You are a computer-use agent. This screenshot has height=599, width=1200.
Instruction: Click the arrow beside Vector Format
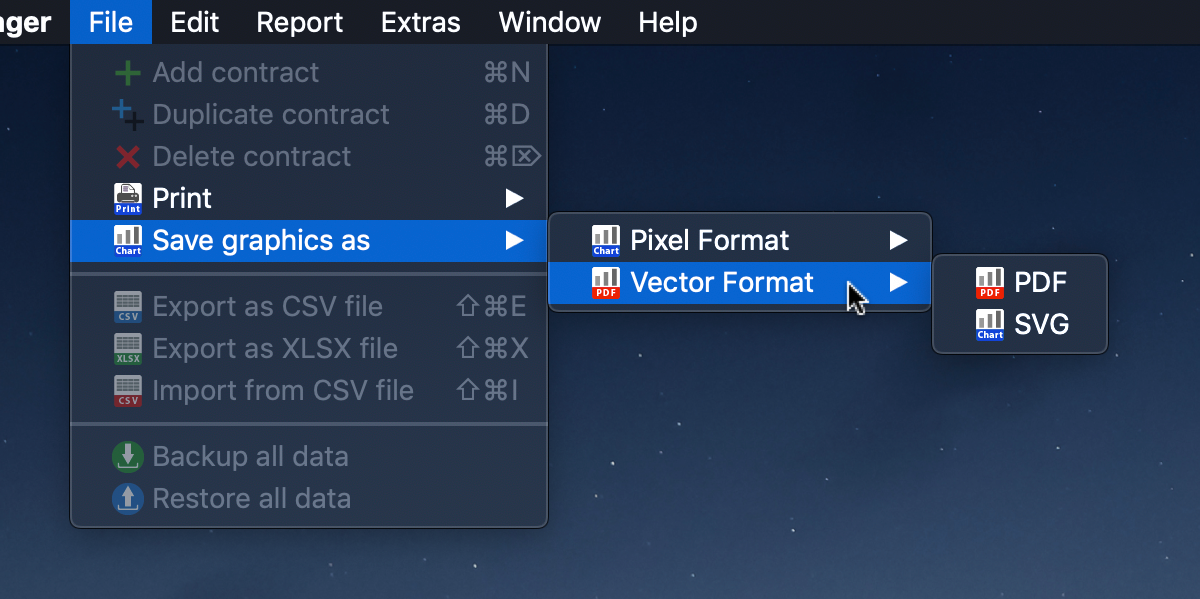[898, 283]
